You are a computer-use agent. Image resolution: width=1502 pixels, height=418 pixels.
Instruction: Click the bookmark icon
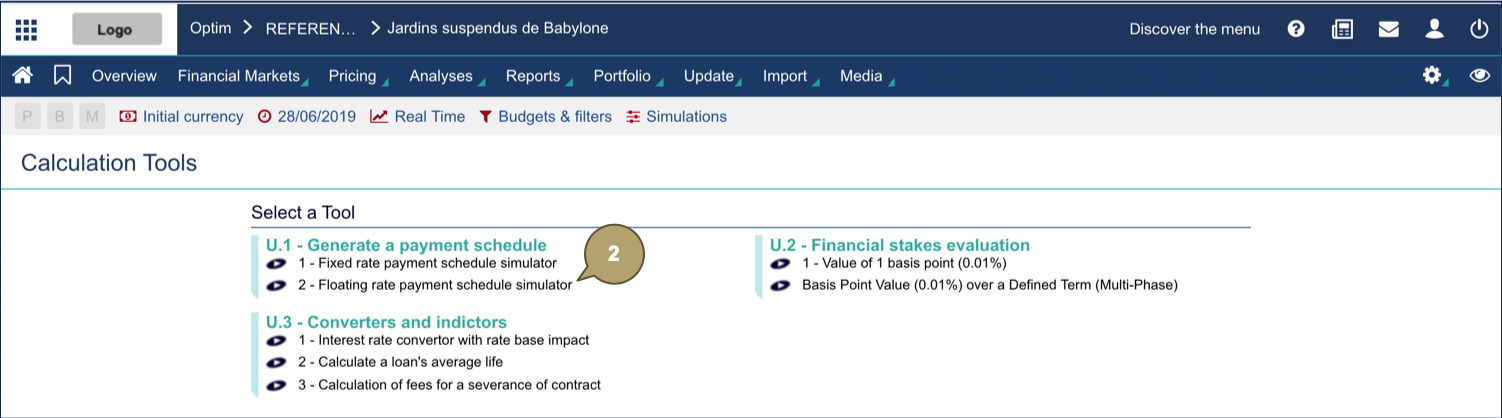tap(63, 75)
